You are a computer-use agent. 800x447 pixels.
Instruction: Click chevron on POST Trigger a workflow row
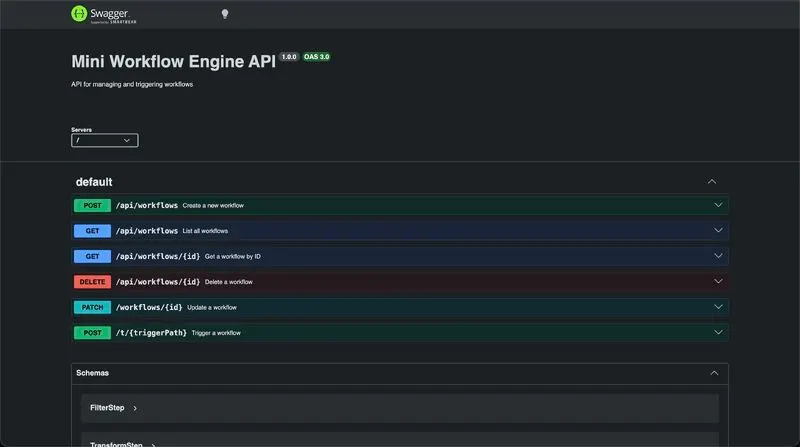pyautogui.click(x=718, y=333)
